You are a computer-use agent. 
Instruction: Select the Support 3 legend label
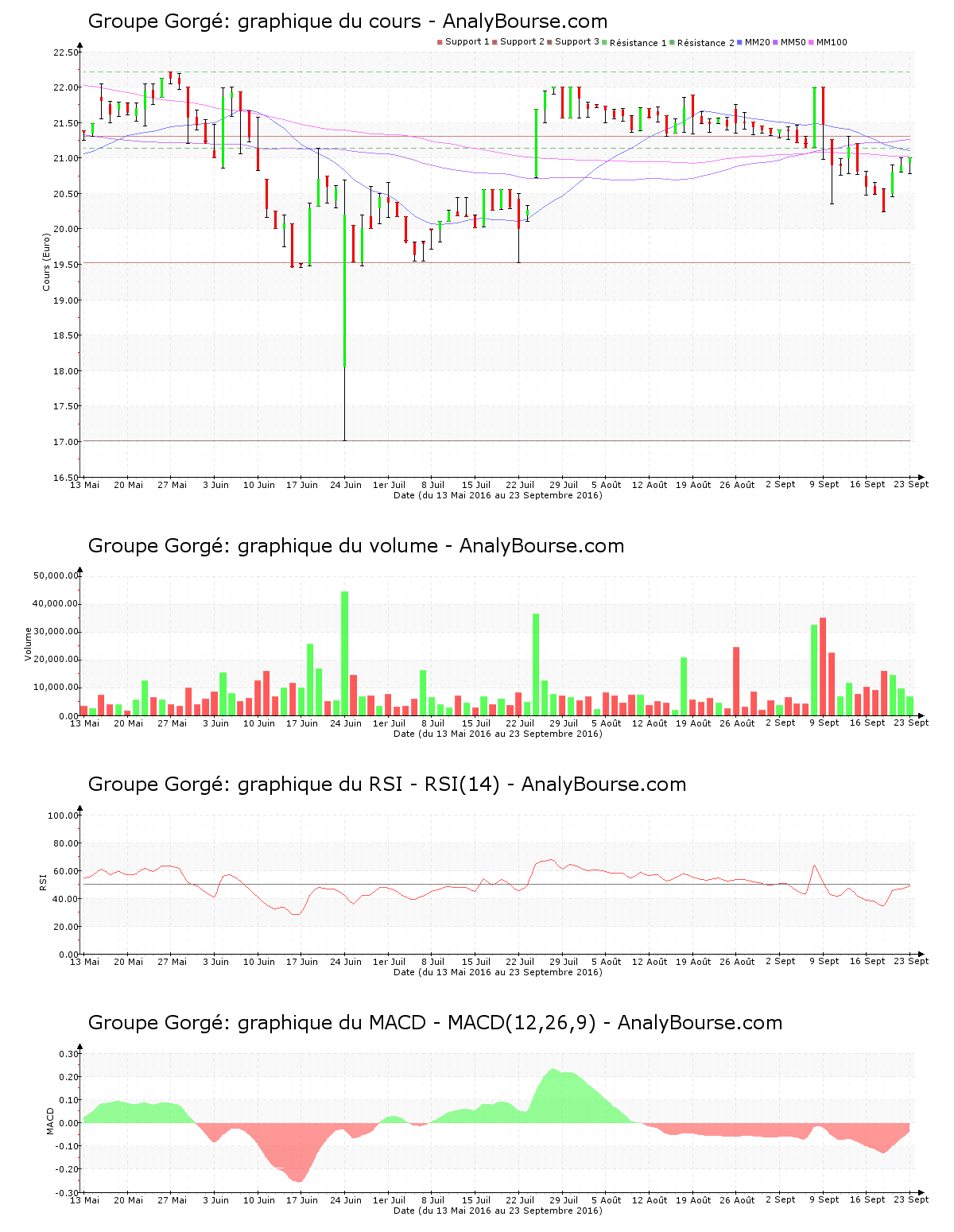point(577,42)
